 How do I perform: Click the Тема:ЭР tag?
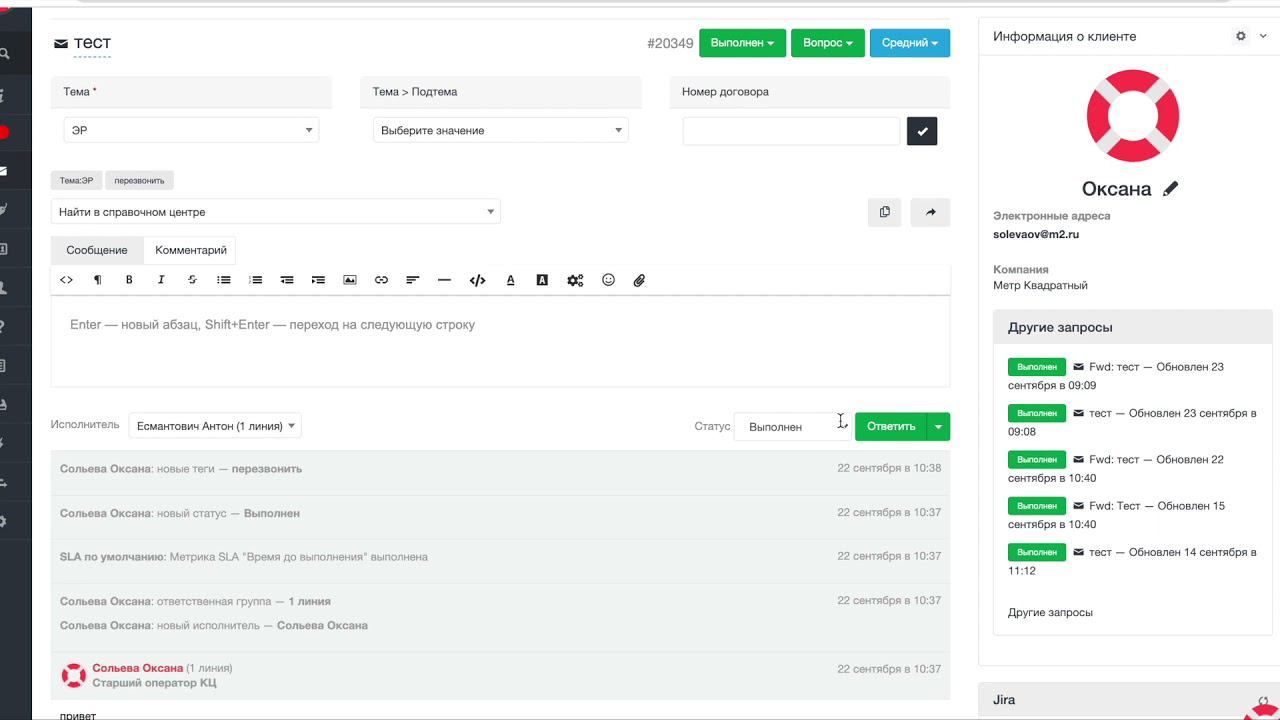(x=77, y=181)
